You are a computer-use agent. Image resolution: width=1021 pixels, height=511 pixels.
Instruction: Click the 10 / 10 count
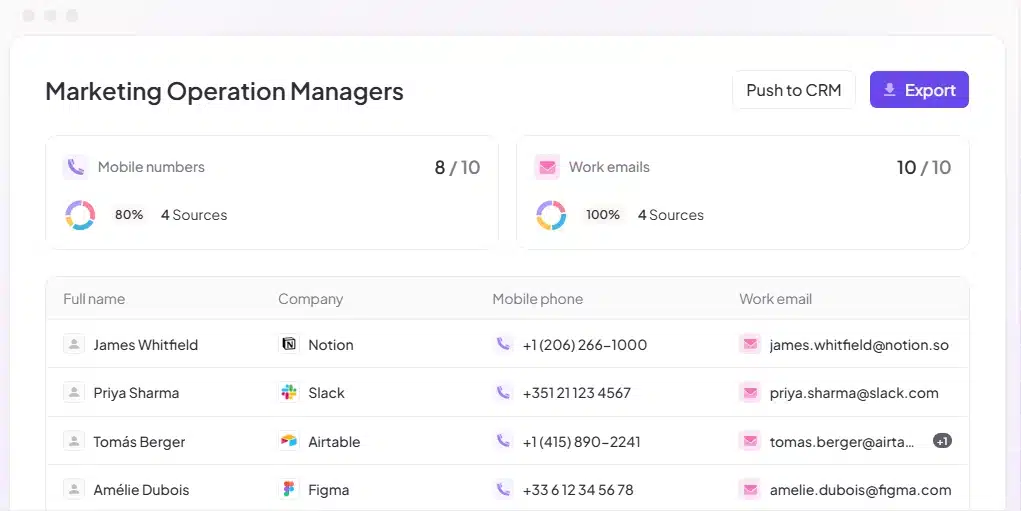[923, 167]
